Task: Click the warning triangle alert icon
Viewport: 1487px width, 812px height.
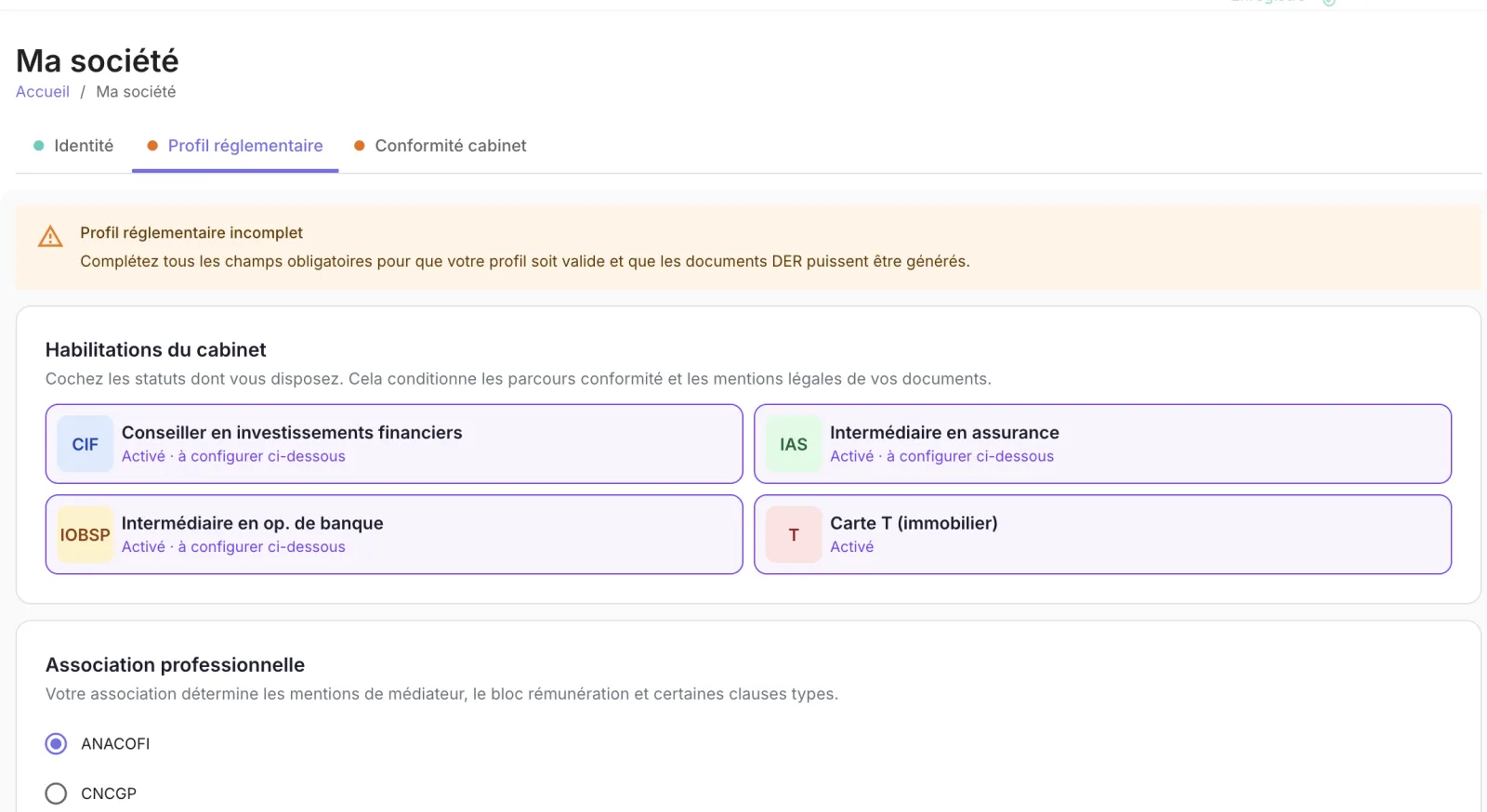Action: point(50,237)
